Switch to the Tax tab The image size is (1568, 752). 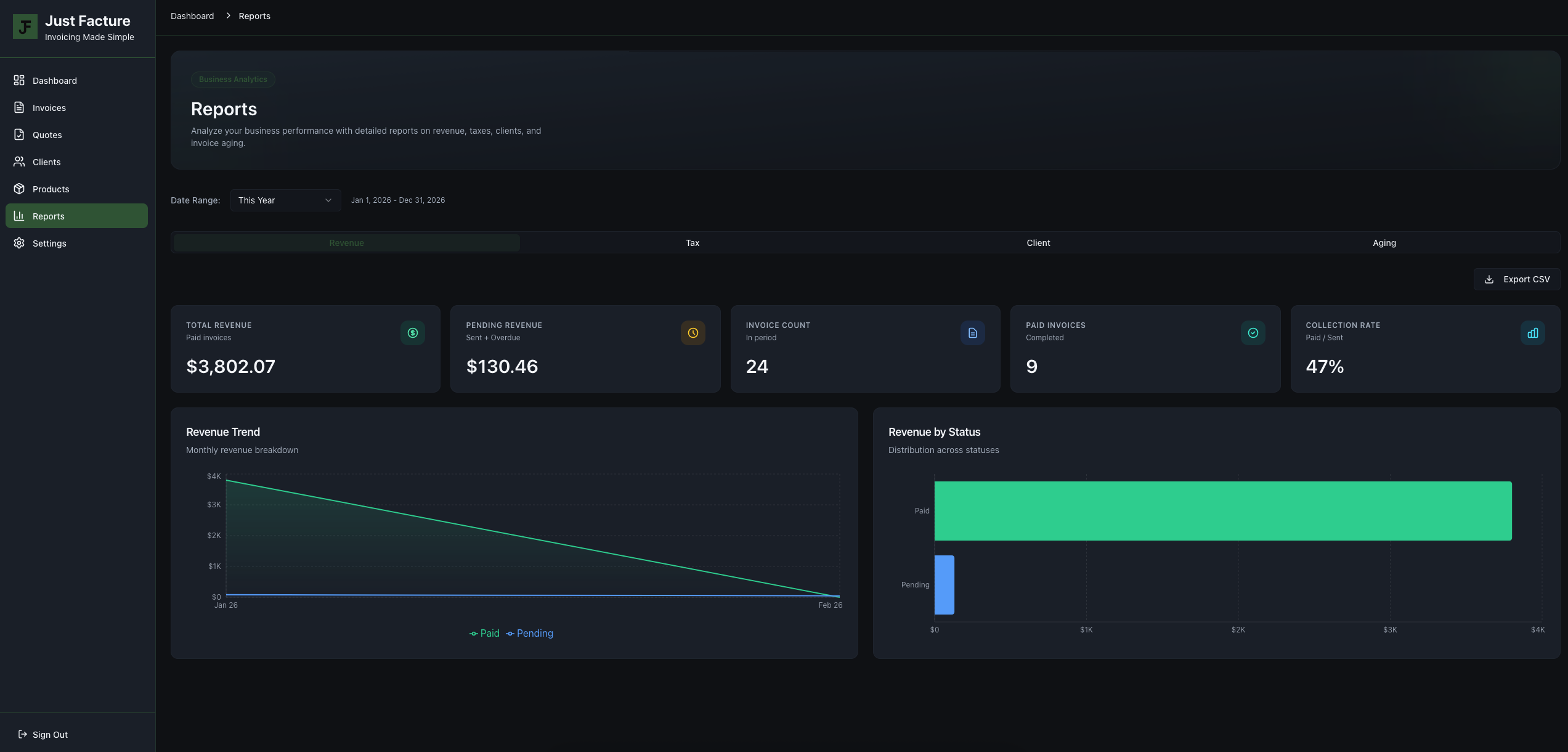693,243
